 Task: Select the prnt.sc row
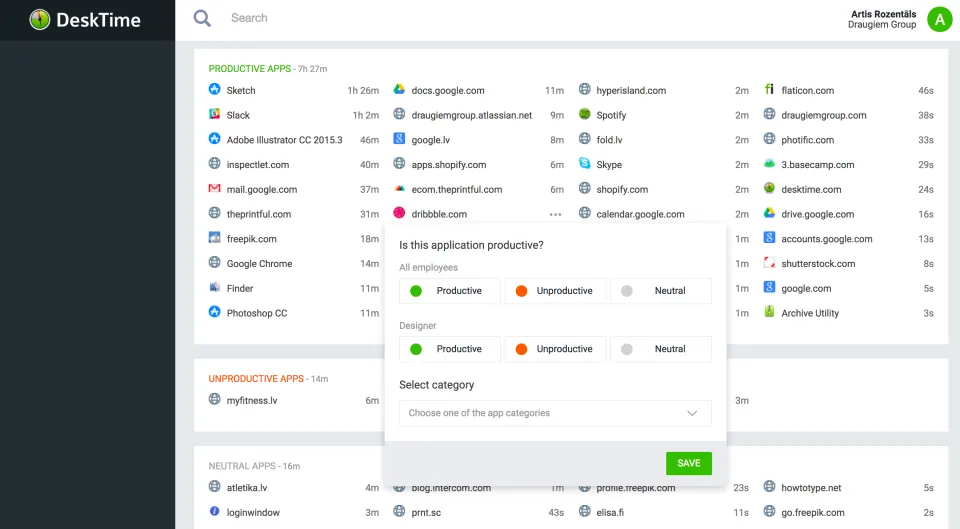[x=479, y=512]
